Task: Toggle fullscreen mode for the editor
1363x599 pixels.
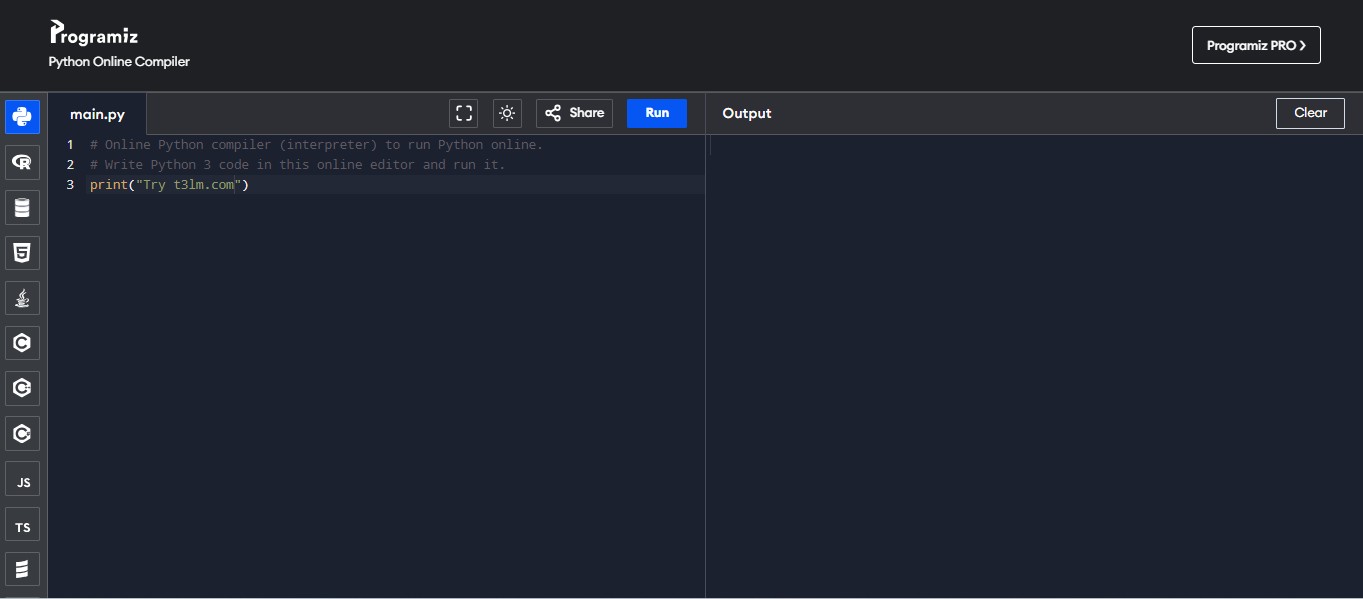Action: click(464, 113)
